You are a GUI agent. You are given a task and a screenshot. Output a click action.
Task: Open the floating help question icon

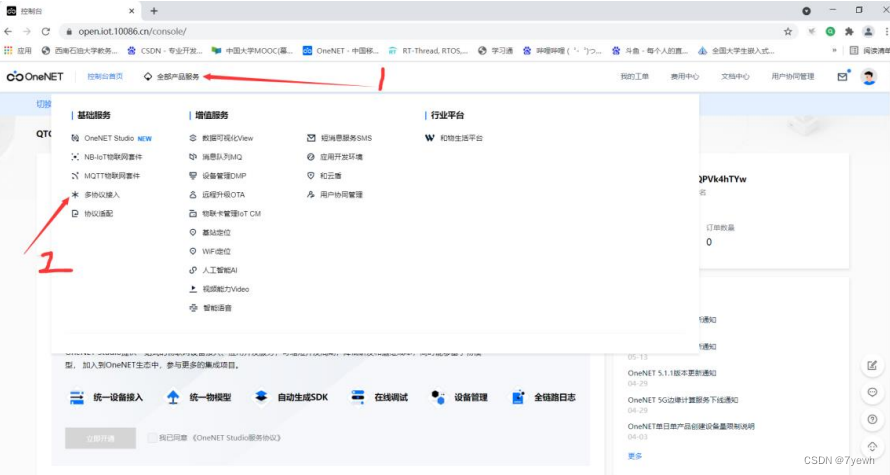click(x=872, y=419)
